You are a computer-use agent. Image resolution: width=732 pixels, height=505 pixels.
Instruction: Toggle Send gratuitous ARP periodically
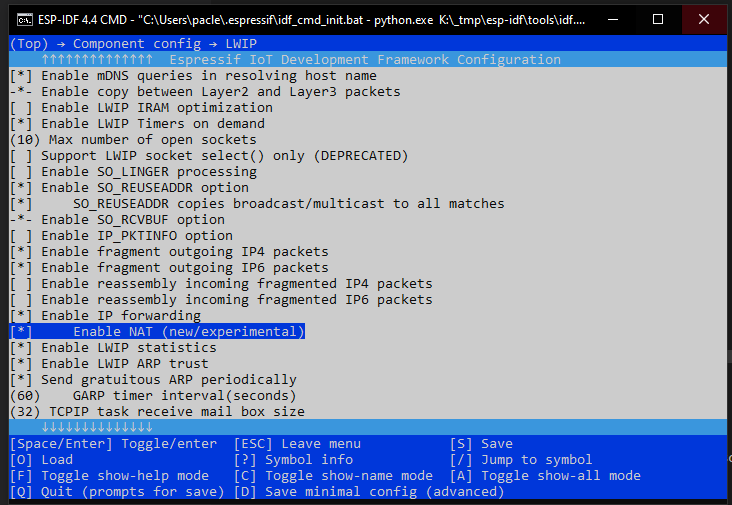153,379
